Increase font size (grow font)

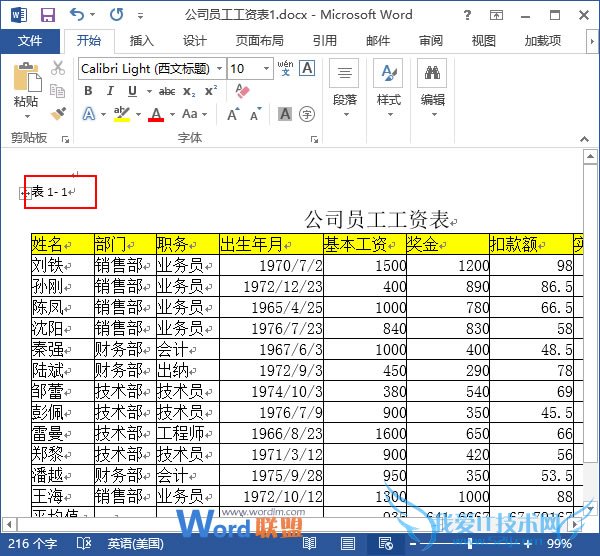233,114
